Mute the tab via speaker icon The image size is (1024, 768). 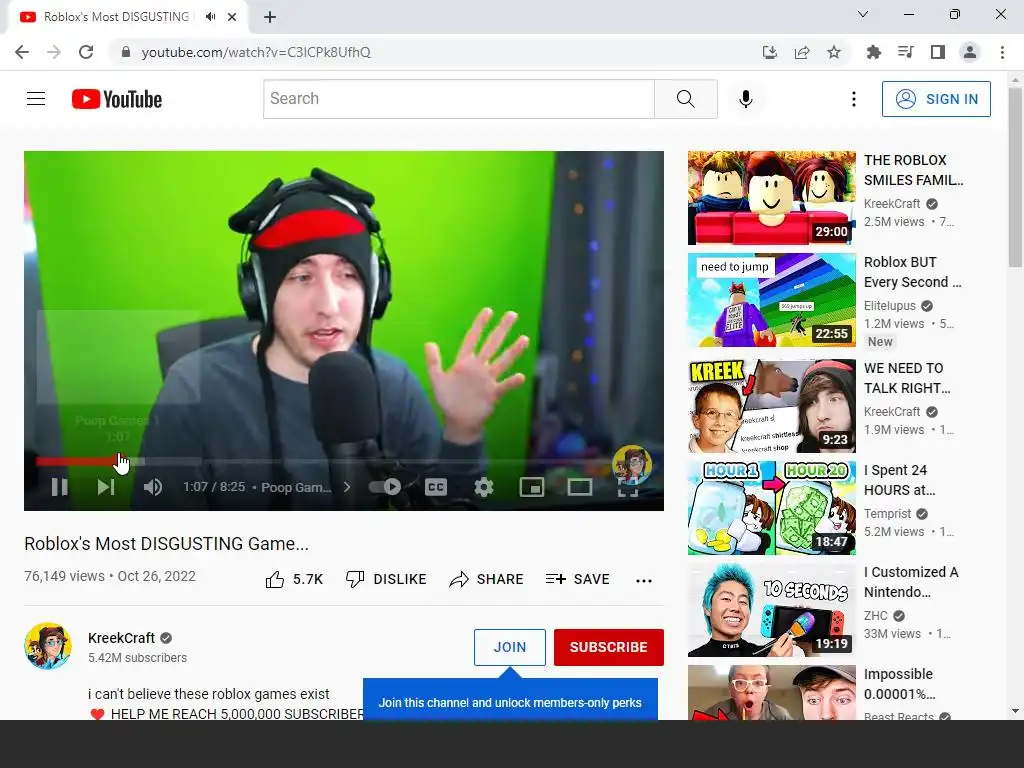[210, 17]
